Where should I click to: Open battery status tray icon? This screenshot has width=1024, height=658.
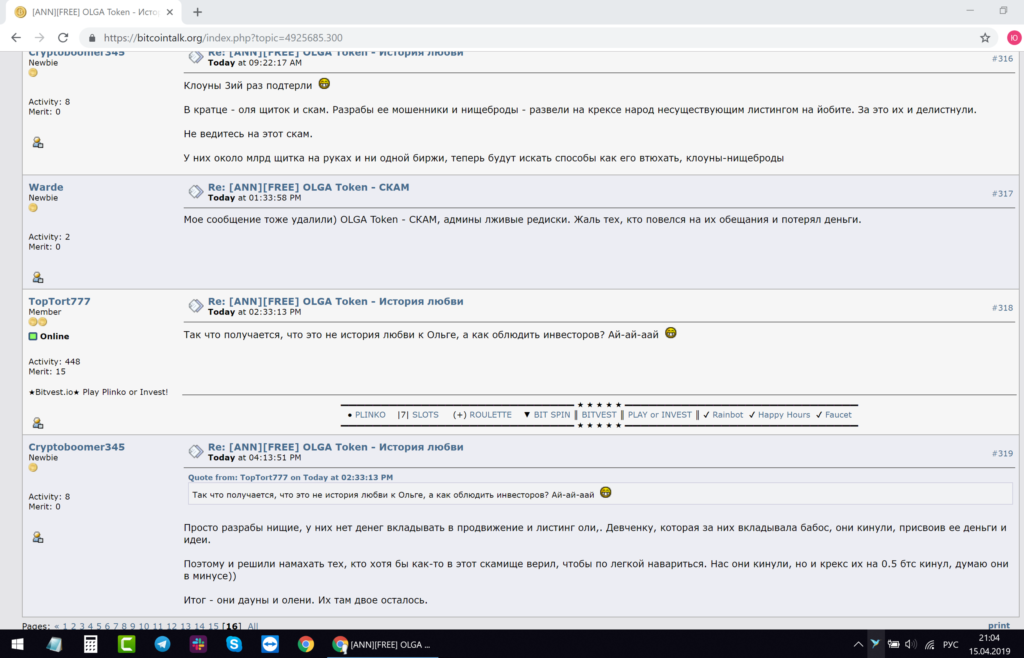[x=893, y=644]
